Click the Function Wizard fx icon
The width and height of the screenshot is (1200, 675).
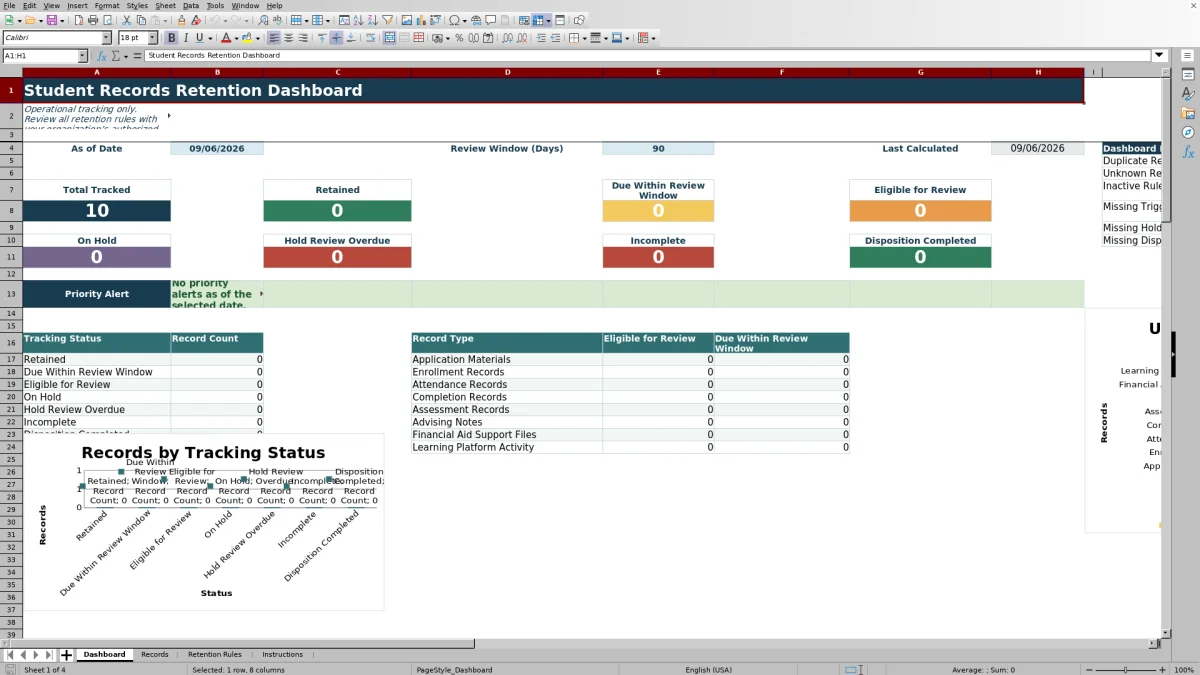102,56
